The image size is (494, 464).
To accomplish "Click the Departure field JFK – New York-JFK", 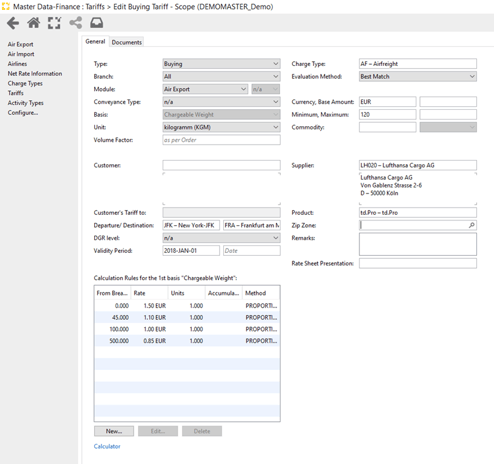I will pyautogui.click(x=191, y=225).
